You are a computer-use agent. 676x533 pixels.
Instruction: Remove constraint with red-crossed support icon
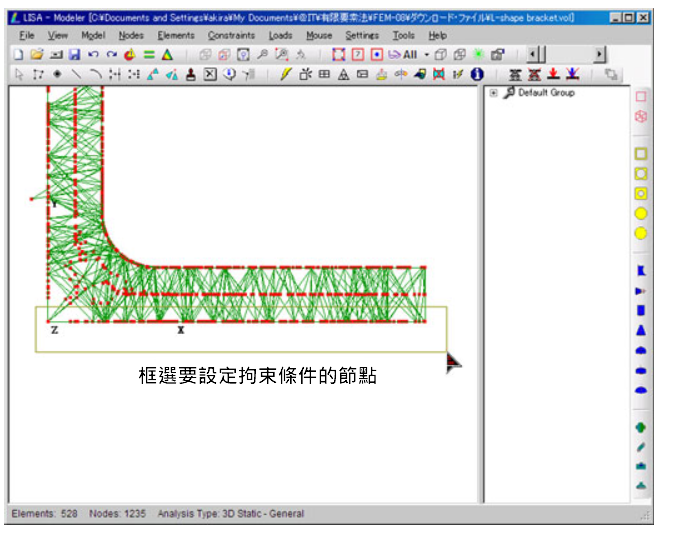tap(534, 75)
